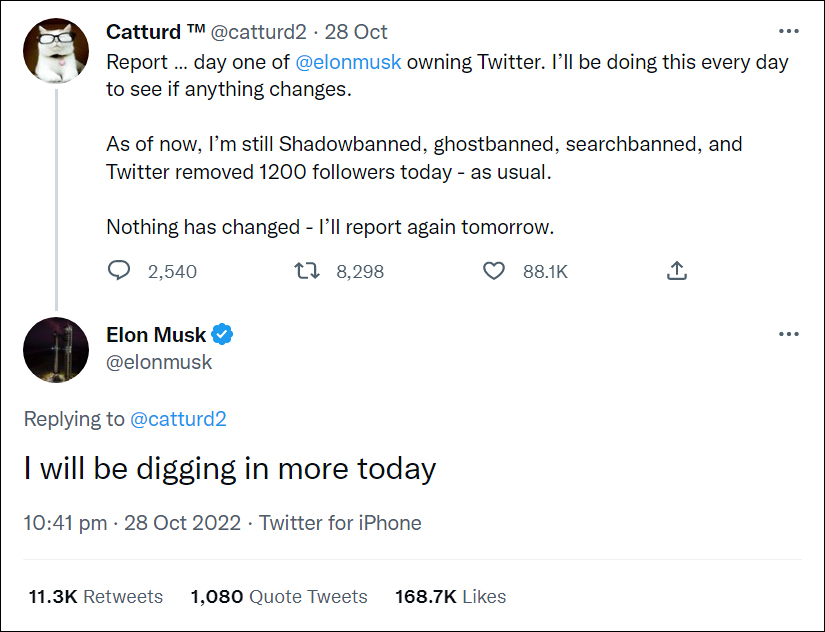This screenshot has height=632, width=825.
Task: Open the 28 Oct timestamp on Catturd's tweet
Action: click(x=356, y=32)
